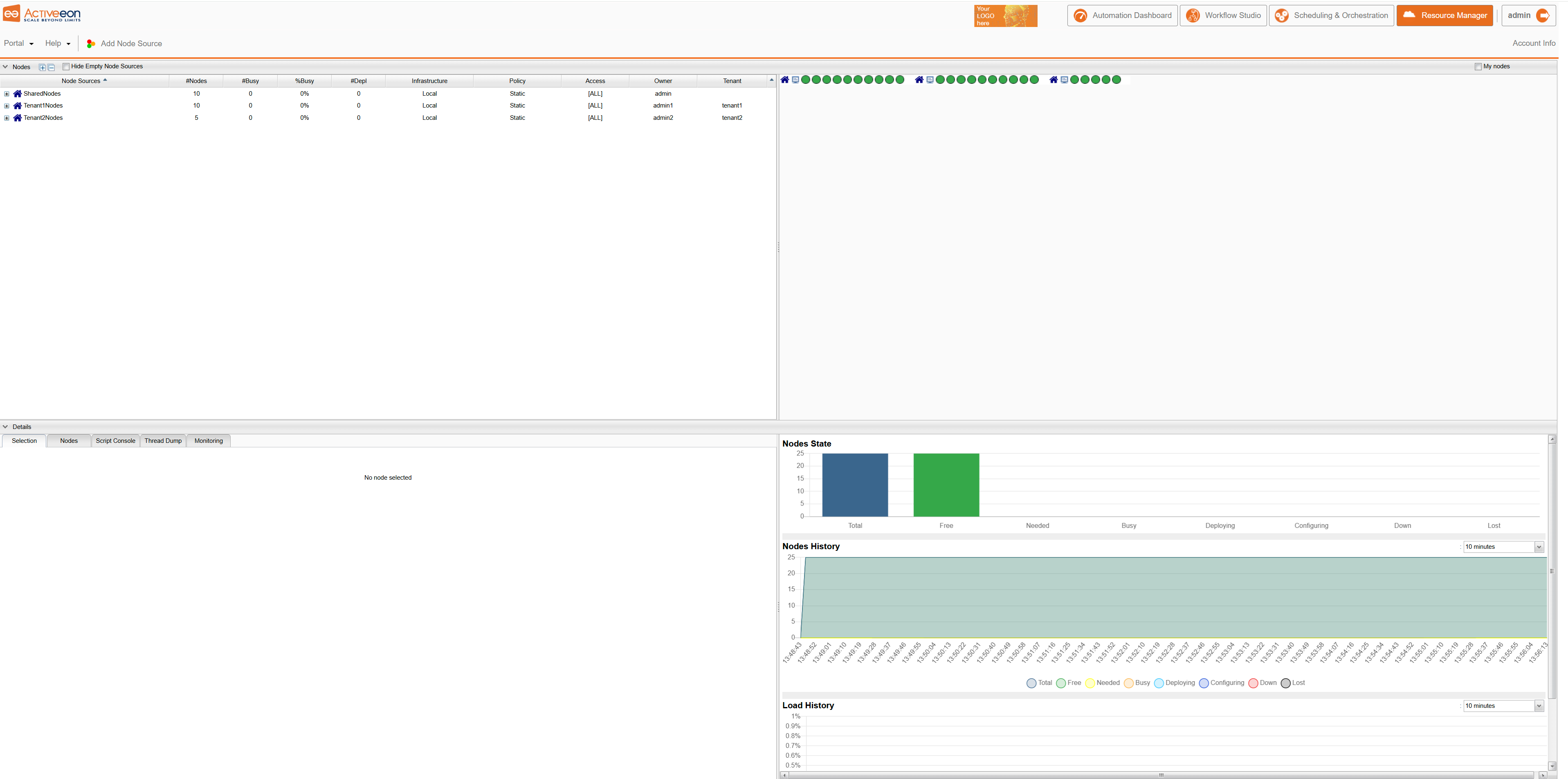Click the tenant2 cell in Tenant column
Viewport: 1568px width, 779px height.
732,118
